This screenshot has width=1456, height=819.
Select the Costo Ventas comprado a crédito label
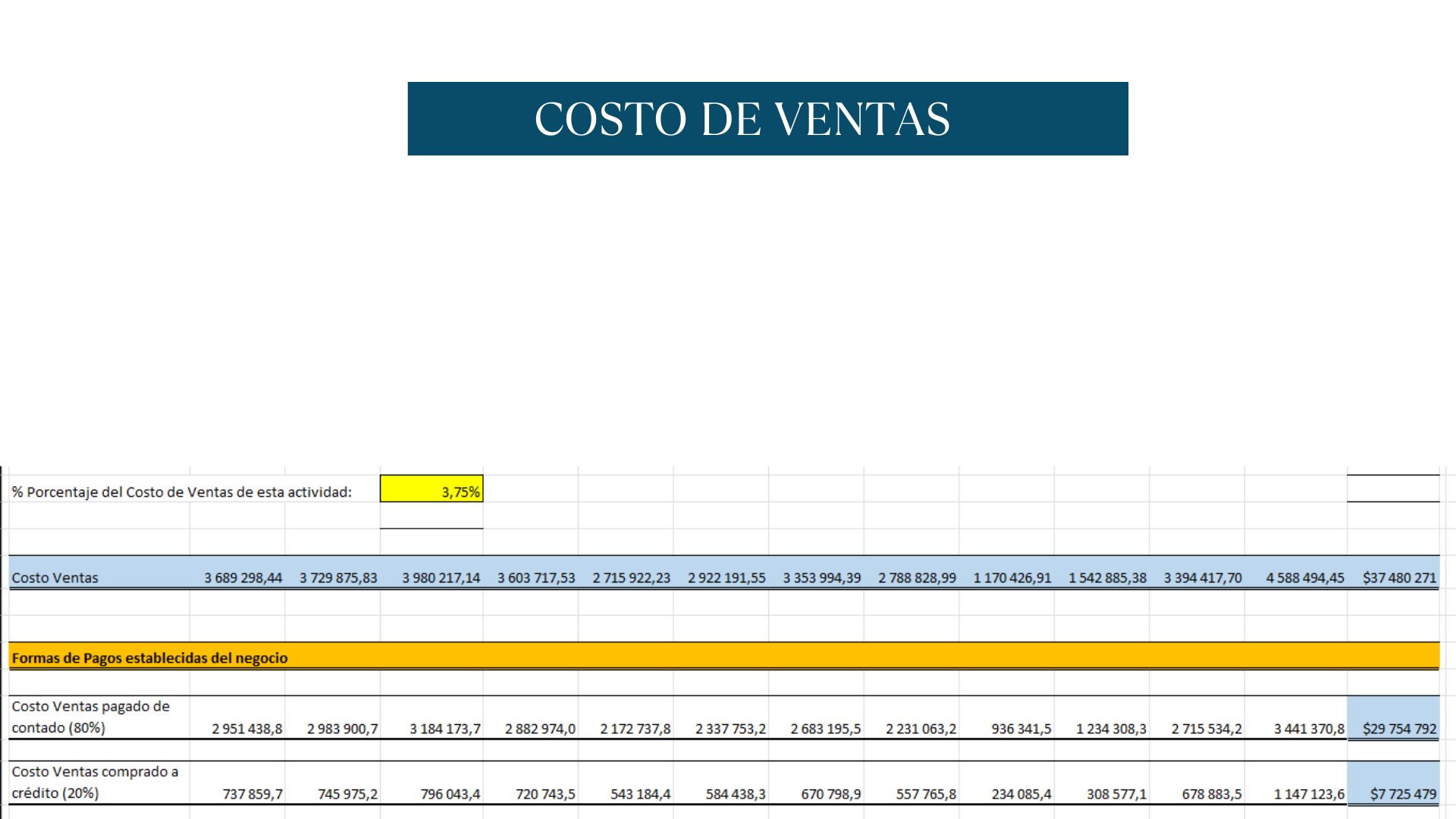pyautogui.click(x=94, y=782)
